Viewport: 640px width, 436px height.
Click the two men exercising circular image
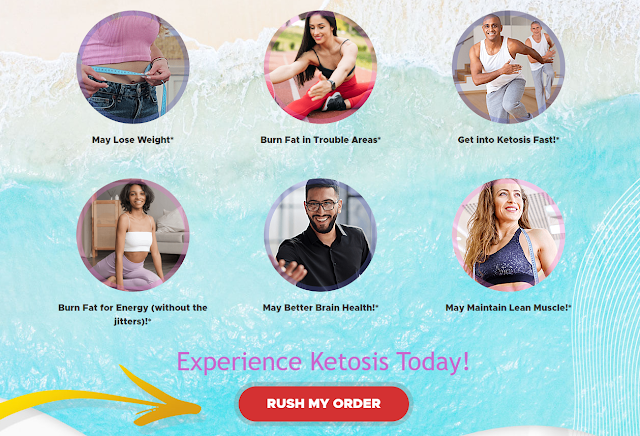pos(509,67)
